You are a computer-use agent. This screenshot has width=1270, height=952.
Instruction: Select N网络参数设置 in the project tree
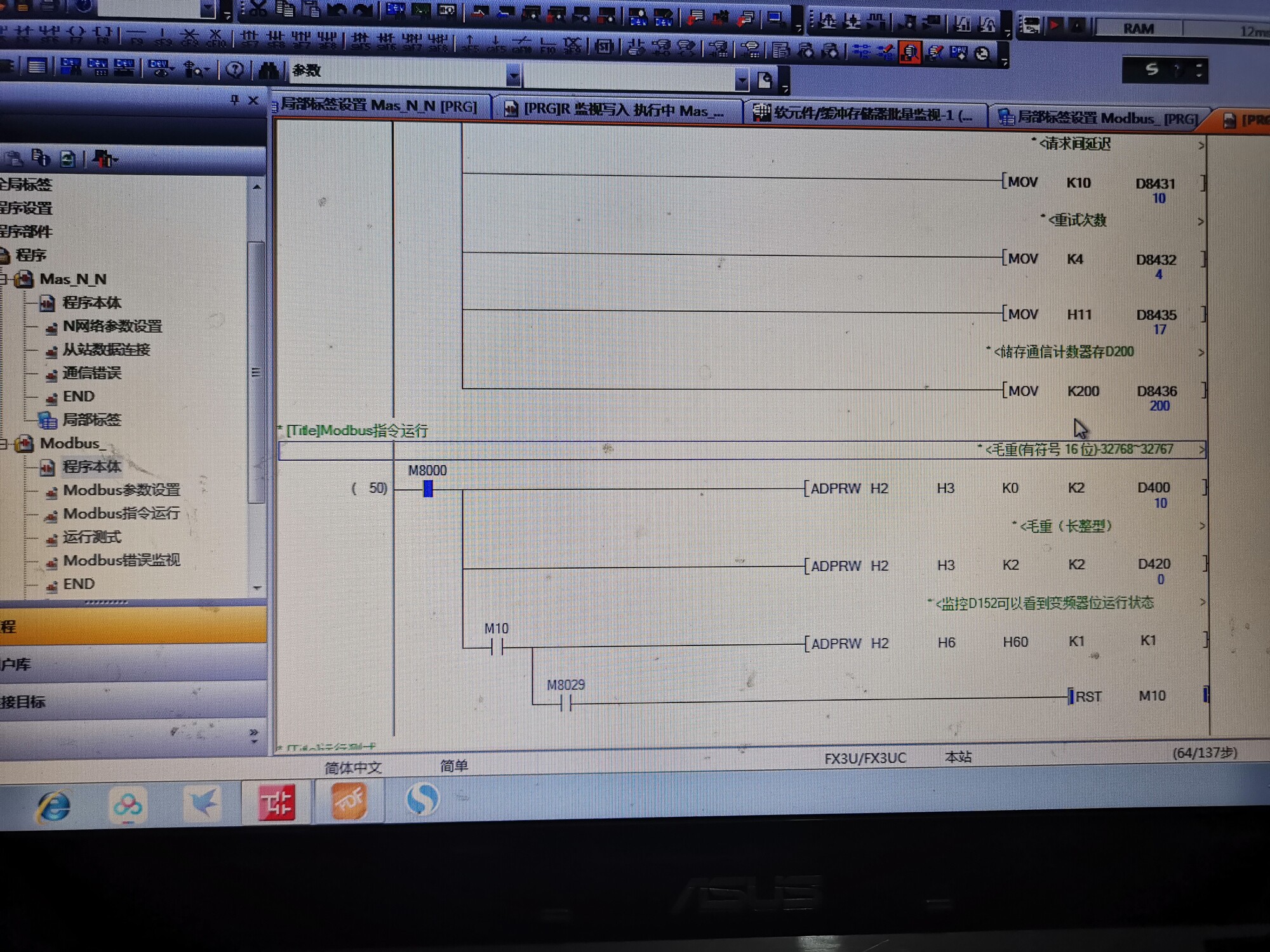(112, 326)
